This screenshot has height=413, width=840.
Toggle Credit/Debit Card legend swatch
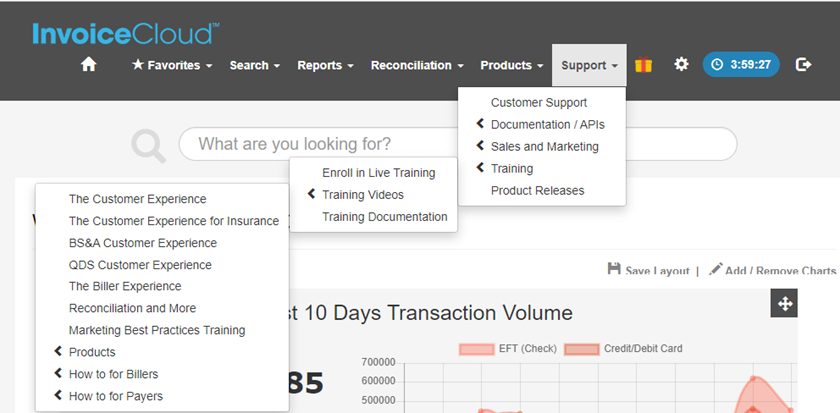581,349
